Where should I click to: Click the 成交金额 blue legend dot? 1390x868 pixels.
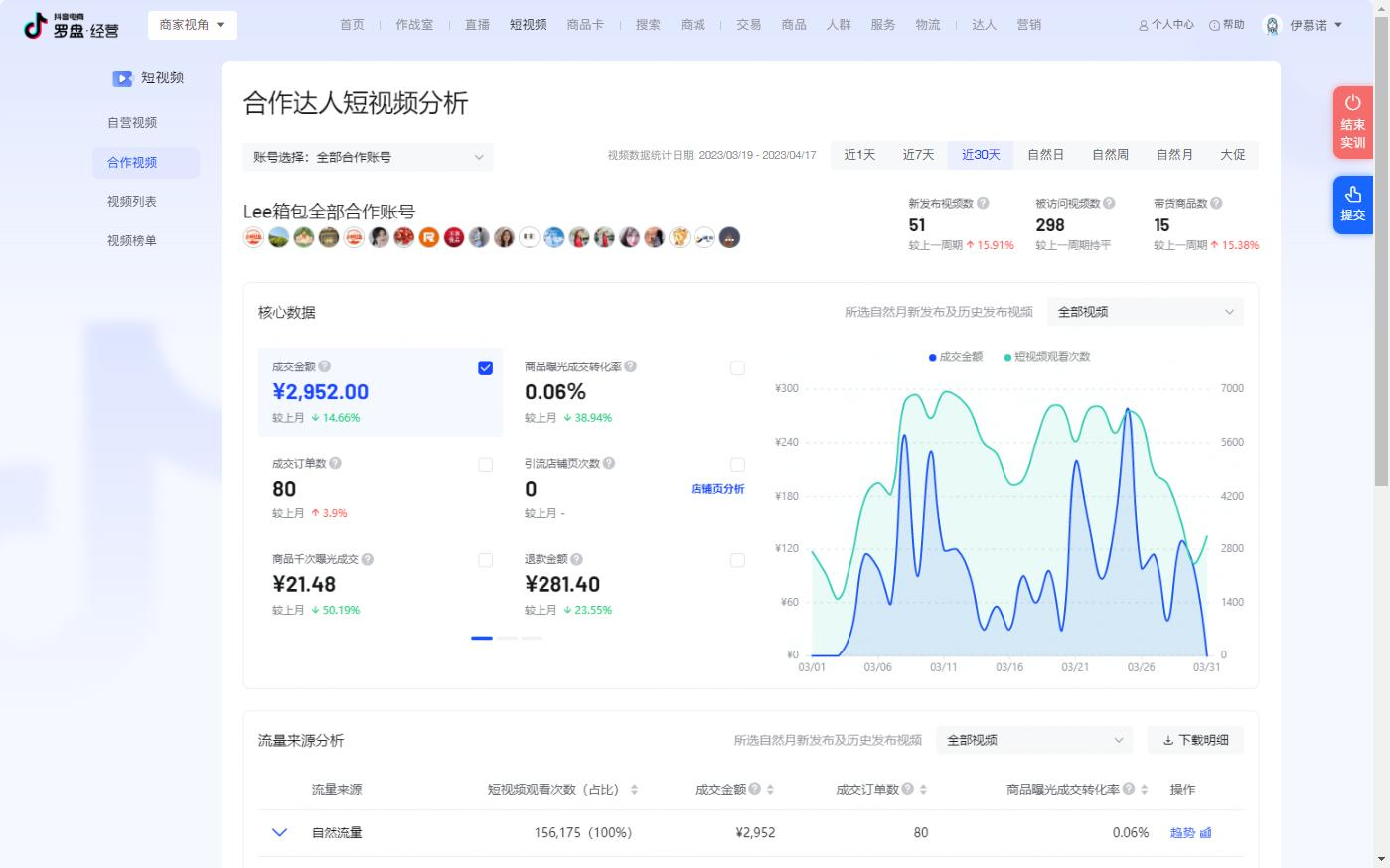(932, 357)
